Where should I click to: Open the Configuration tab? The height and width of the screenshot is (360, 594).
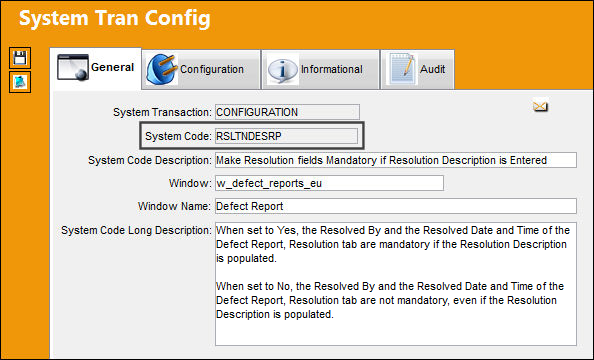202,70
